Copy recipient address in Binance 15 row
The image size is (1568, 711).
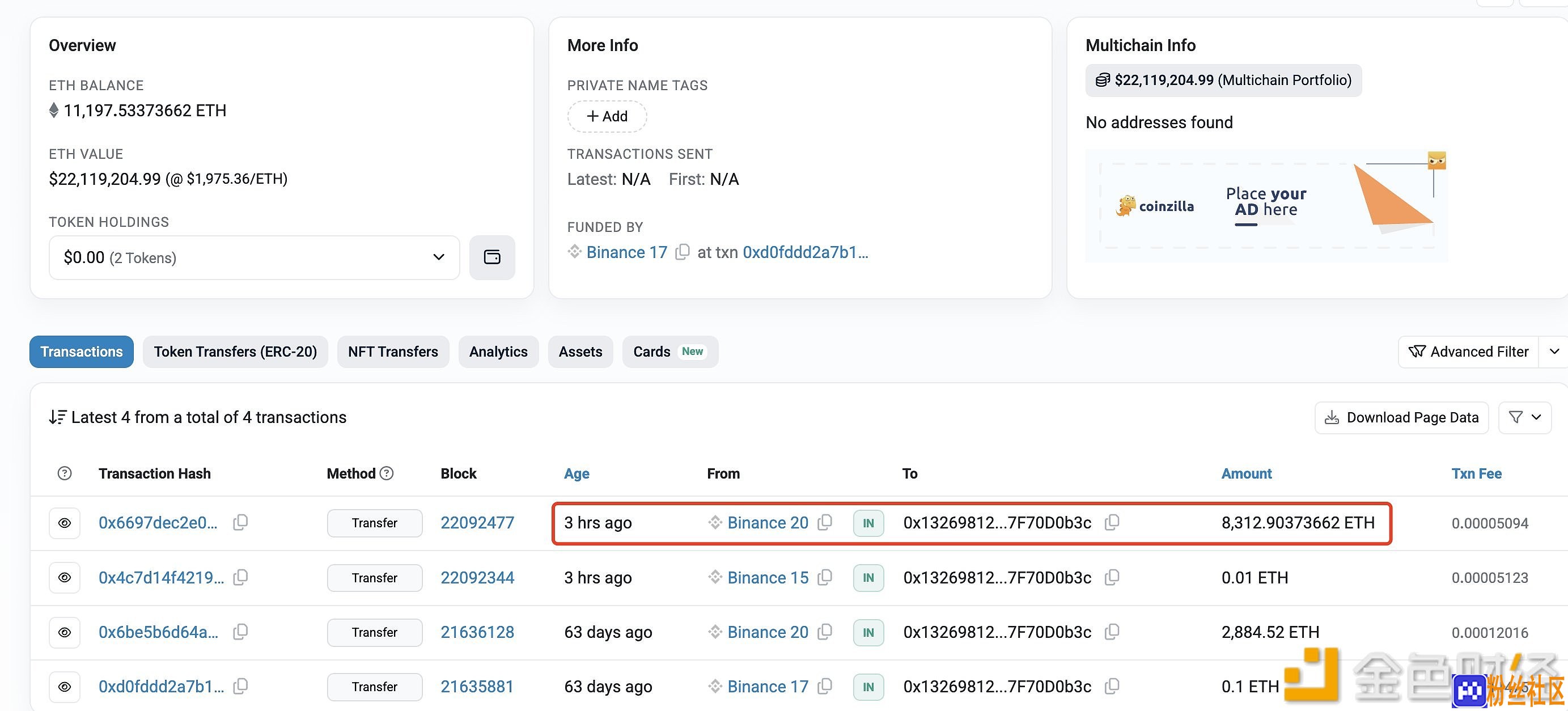coord(1112,577)
